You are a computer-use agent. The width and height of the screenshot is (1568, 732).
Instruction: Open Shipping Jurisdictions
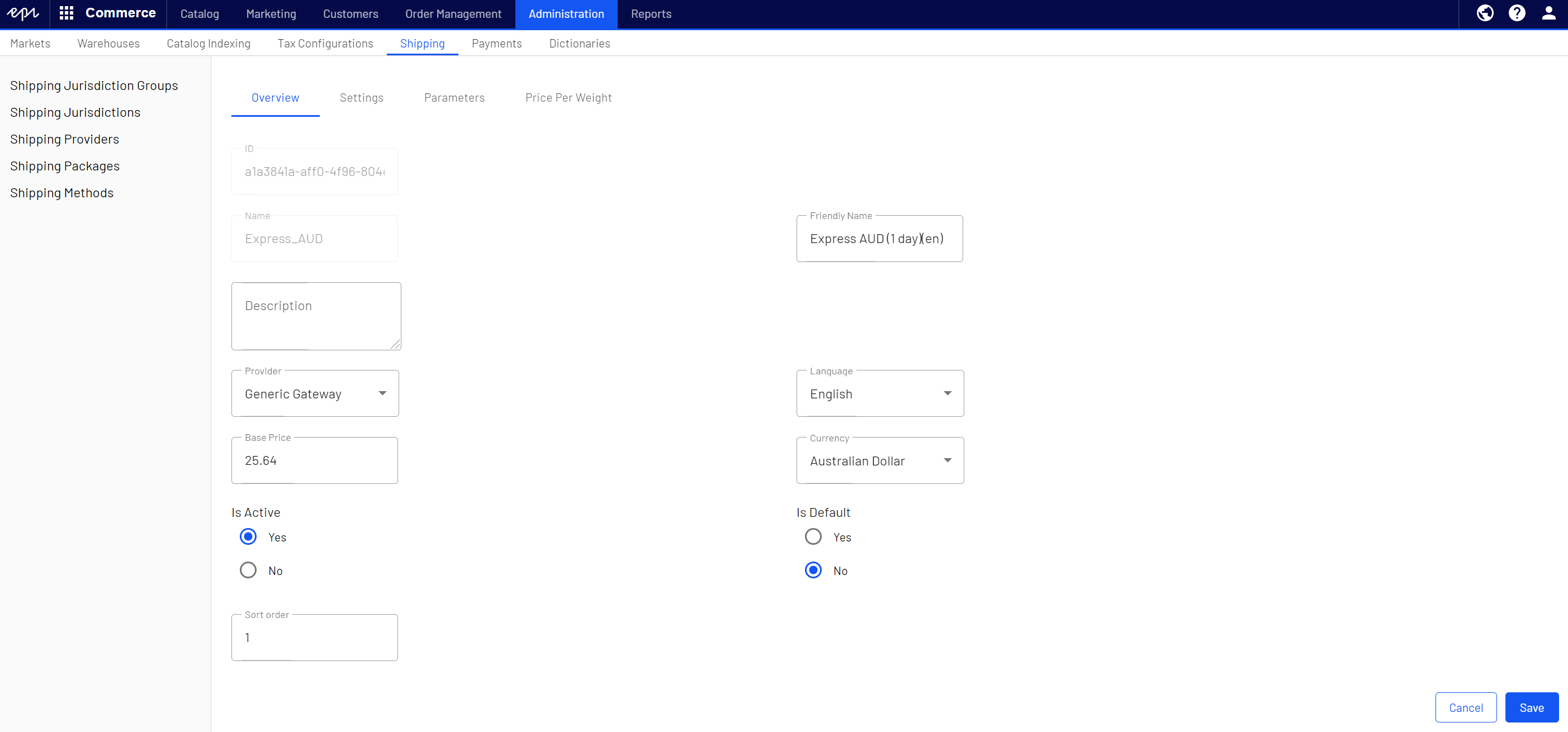tap(75, 112)
